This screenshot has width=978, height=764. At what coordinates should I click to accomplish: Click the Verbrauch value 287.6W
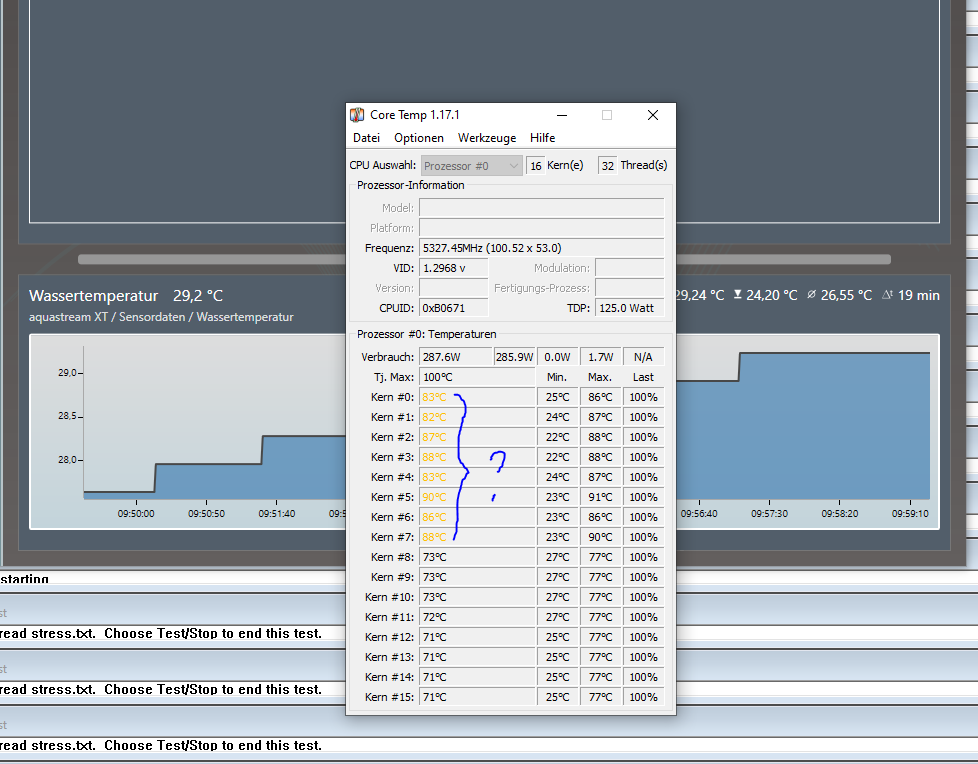pos(456,357)
